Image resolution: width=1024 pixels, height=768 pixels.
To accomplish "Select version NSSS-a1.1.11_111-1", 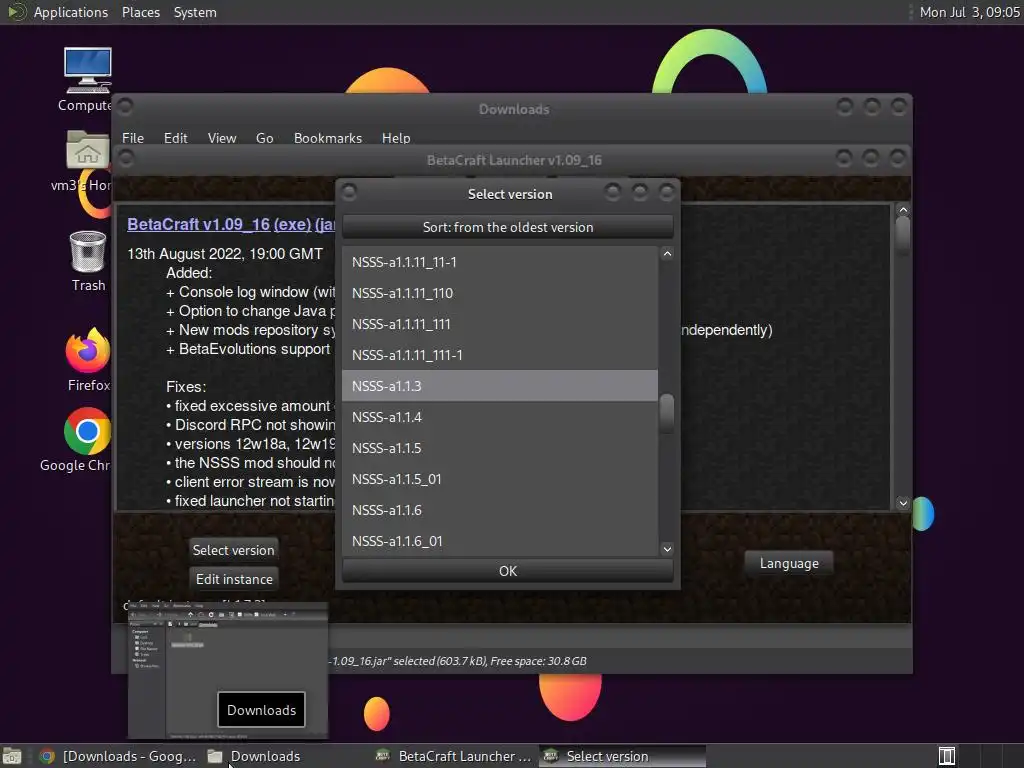I will [500, 355].
